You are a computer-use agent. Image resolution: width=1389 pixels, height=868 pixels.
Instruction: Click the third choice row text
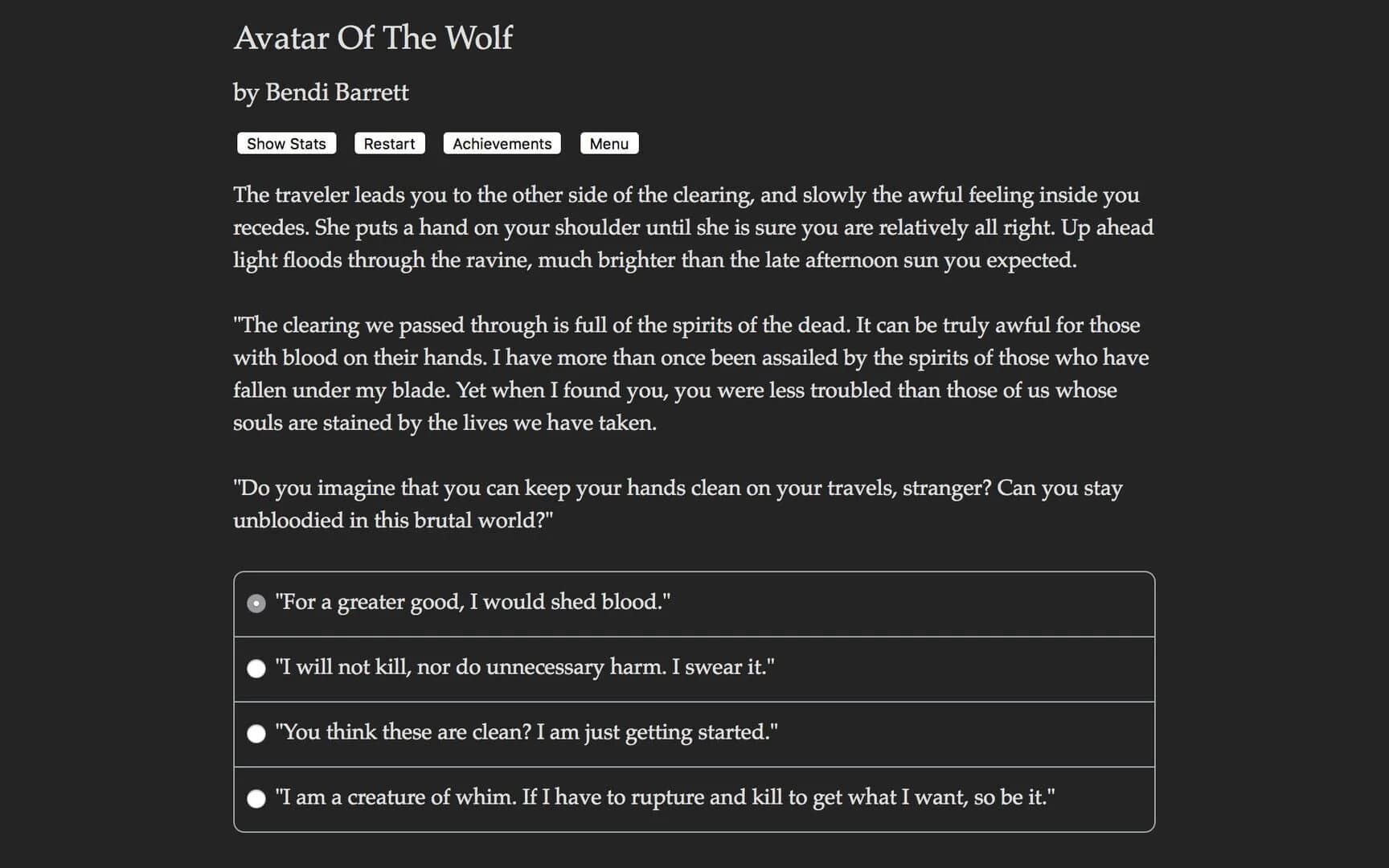tap(527, 733)
